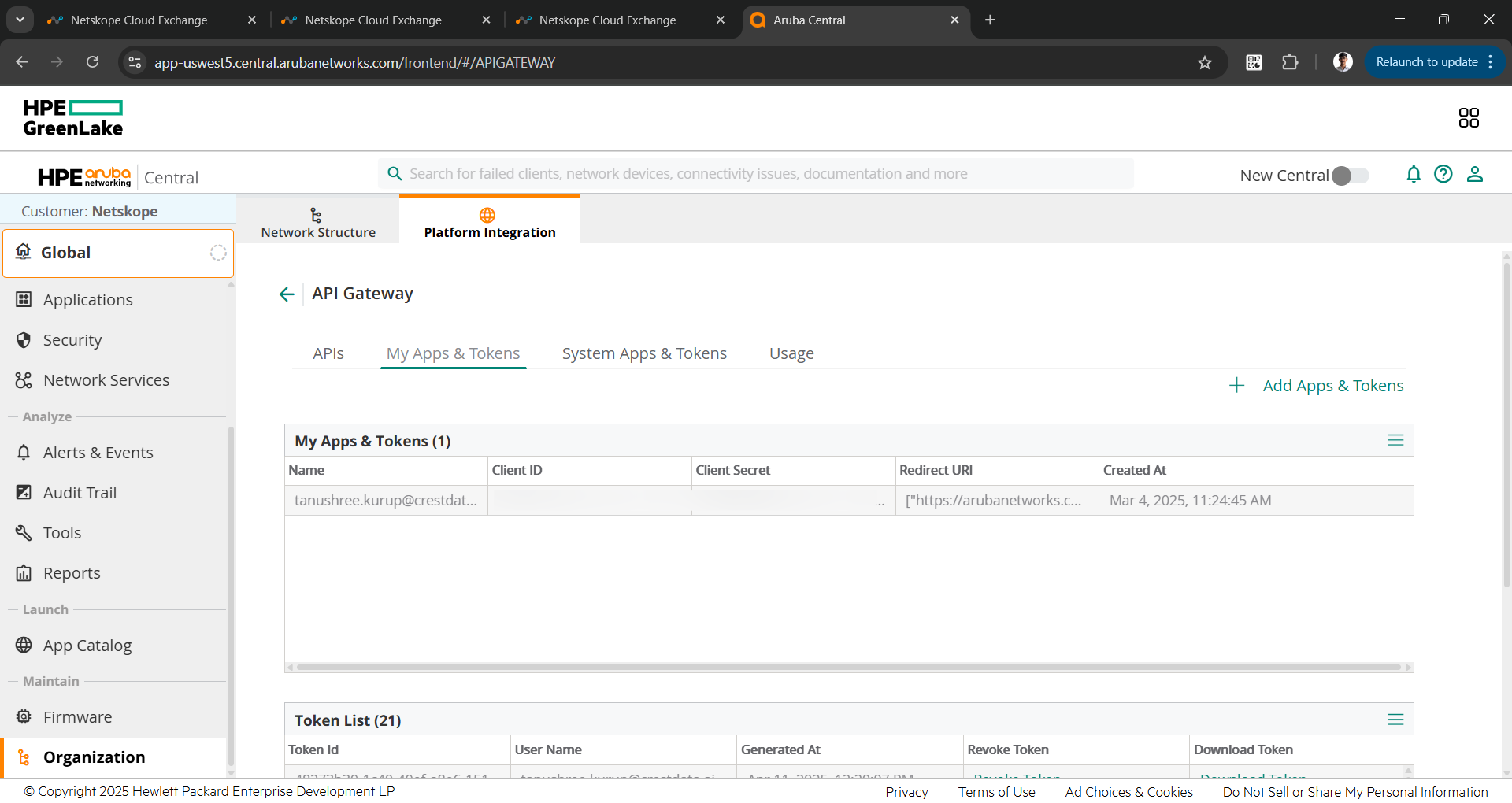
Task: Open the HPE GreenLake apps grid icon
Action: click(x=1469, y=118)
